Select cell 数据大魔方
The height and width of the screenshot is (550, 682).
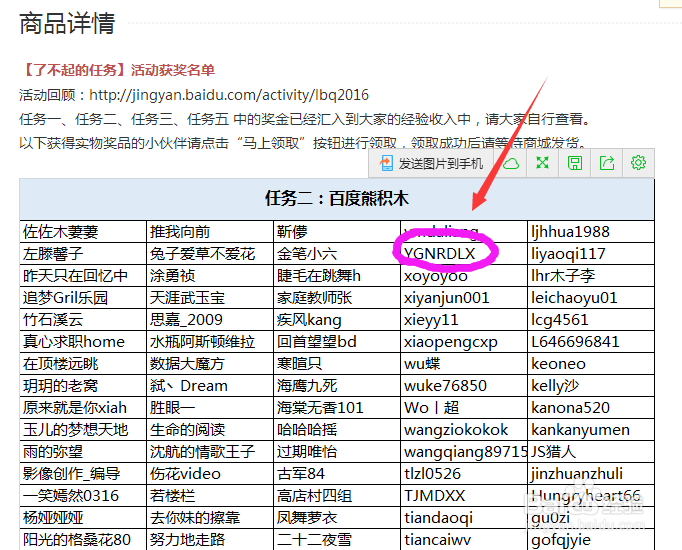[210, 364]
